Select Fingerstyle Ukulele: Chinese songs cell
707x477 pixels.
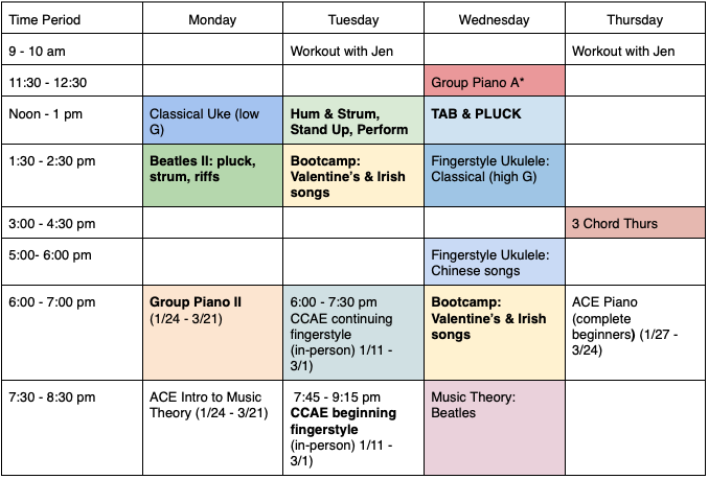494,262
